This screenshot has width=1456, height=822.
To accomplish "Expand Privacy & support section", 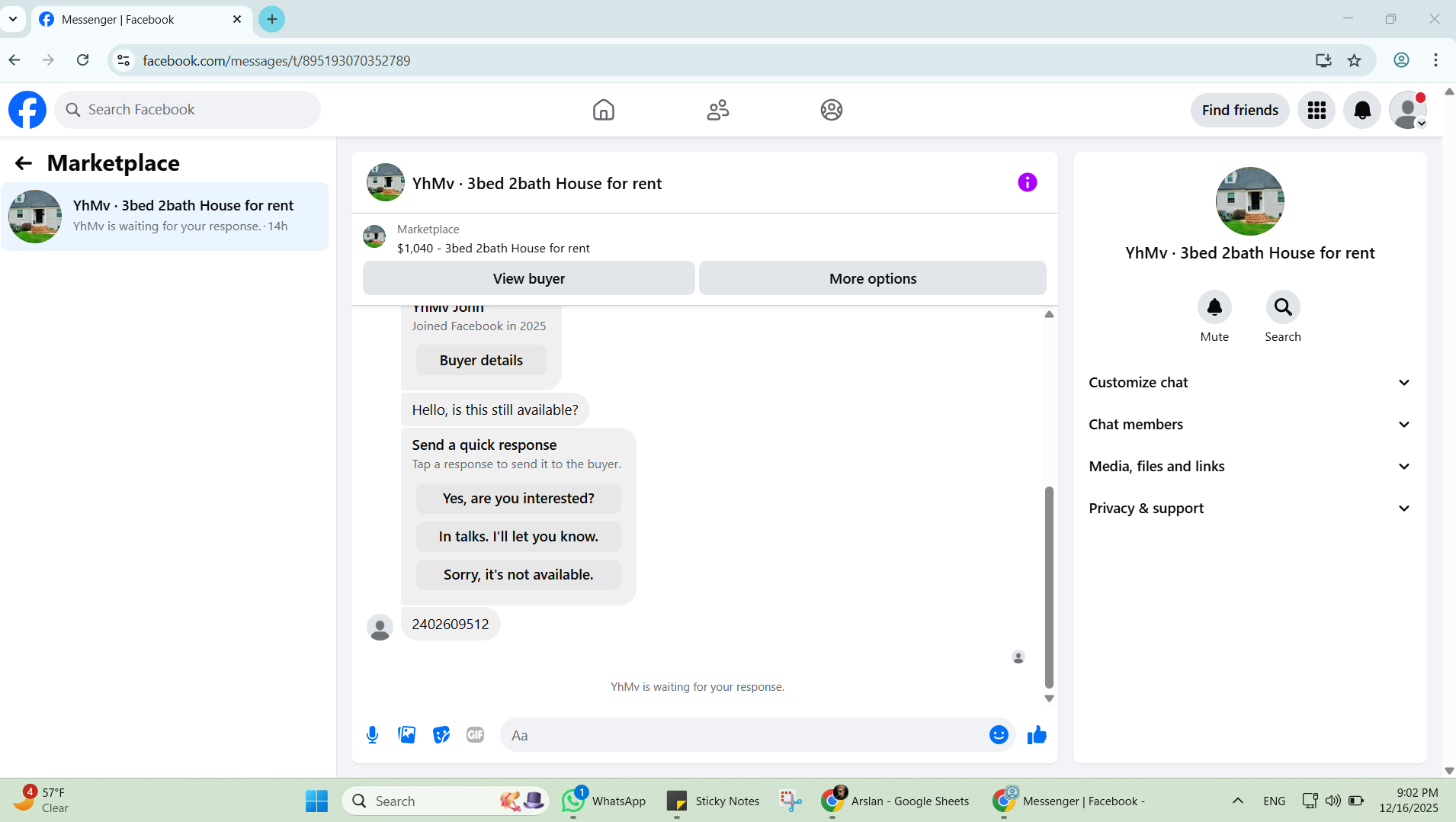I will tap(1249, 509).
